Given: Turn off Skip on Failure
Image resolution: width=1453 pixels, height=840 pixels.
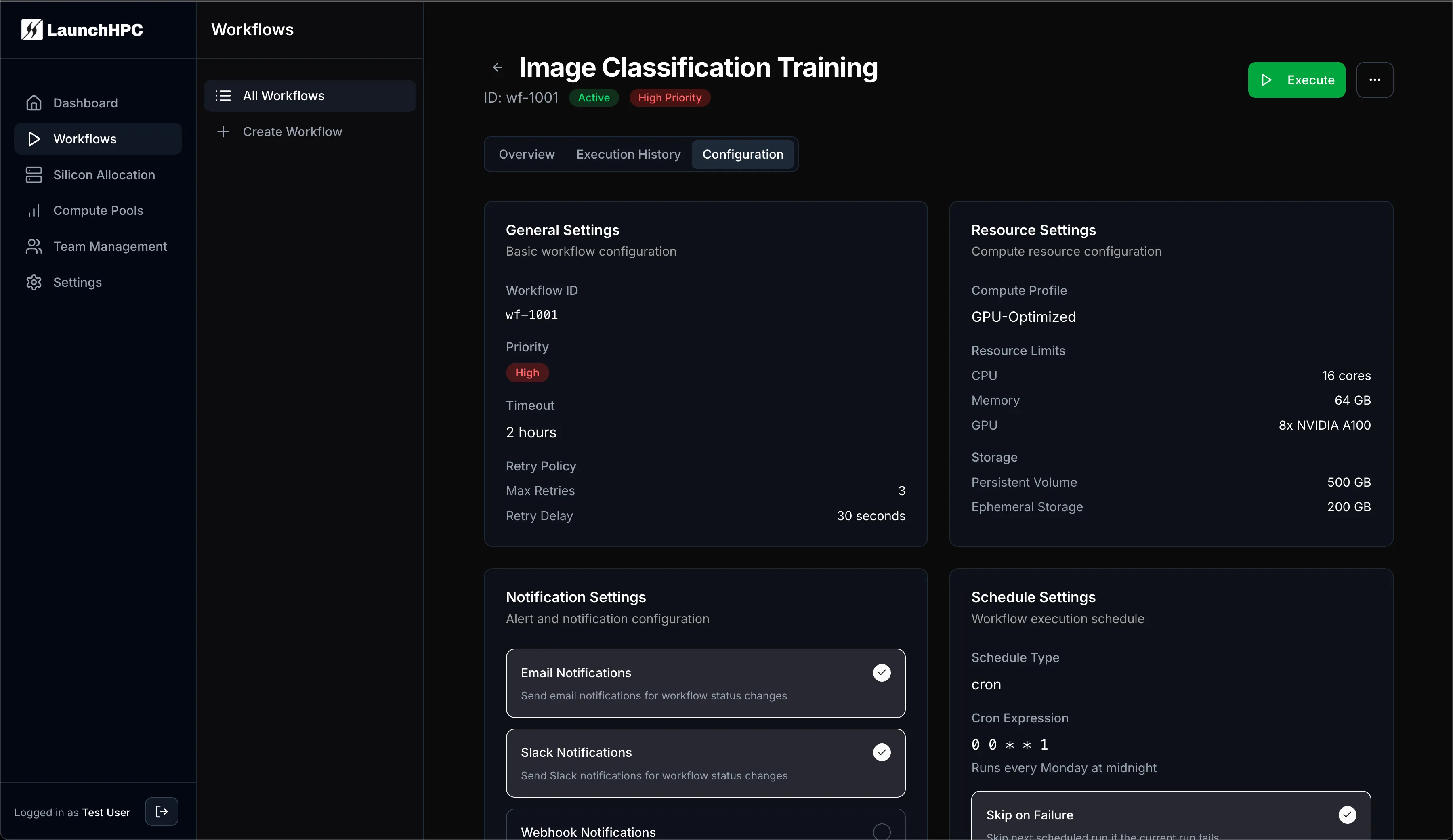Looking at the screenshot, I should (1348, 815).
